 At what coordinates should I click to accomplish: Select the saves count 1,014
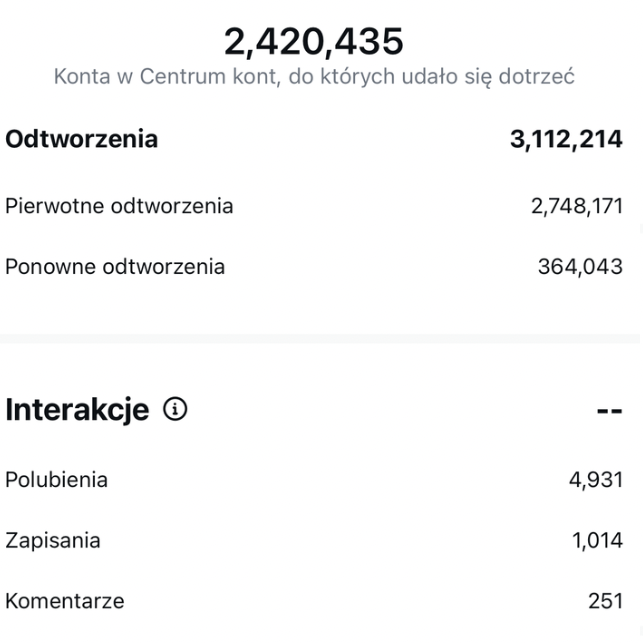point(597,541)
